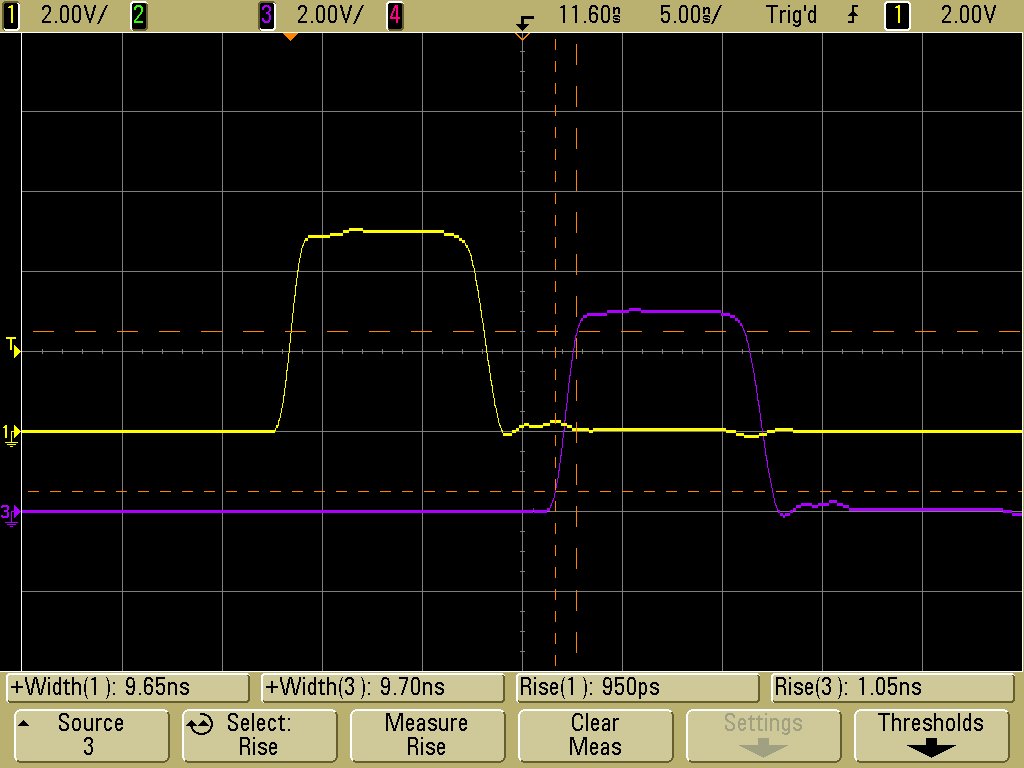Click the rising edge trigger slope icon
This screenshot has height=768, width=1024.
point(853,15)
